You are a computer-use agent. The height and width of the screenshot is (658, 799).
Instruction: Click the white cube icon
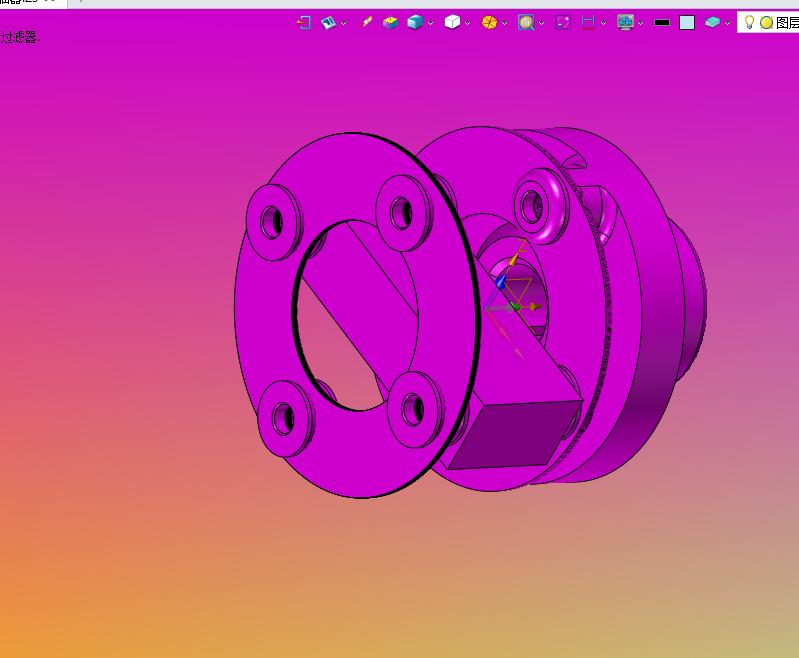click(452, 22)
